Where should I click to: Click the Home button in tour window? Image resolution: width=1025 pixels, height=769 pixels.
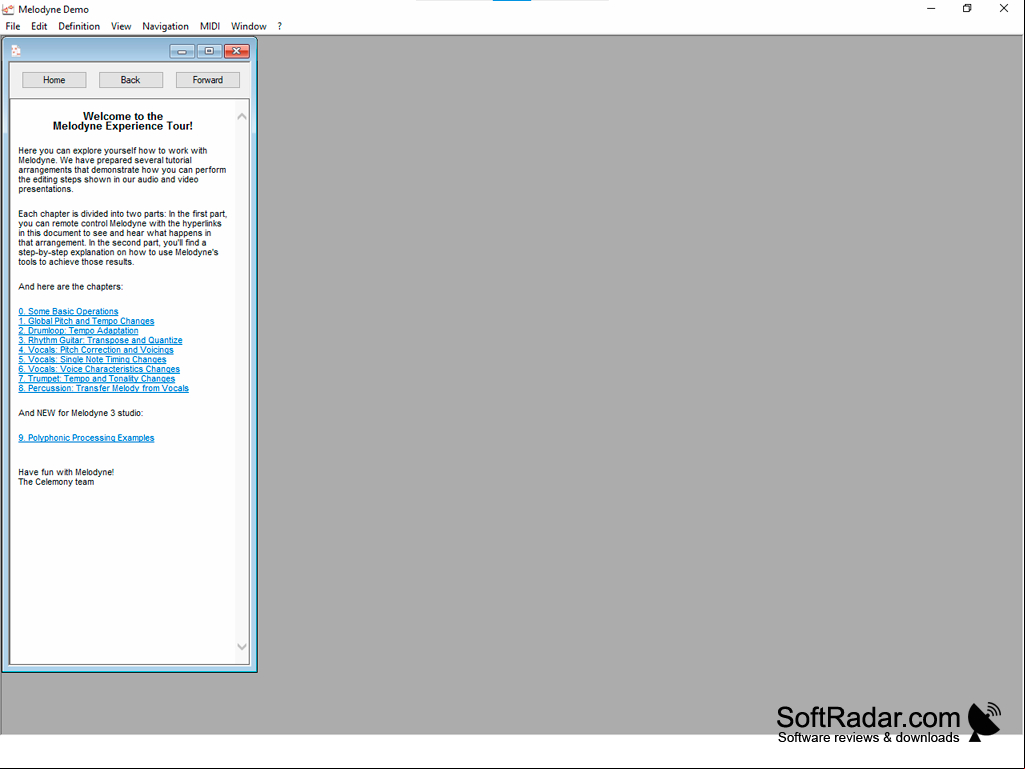click(x=54, y=80)
